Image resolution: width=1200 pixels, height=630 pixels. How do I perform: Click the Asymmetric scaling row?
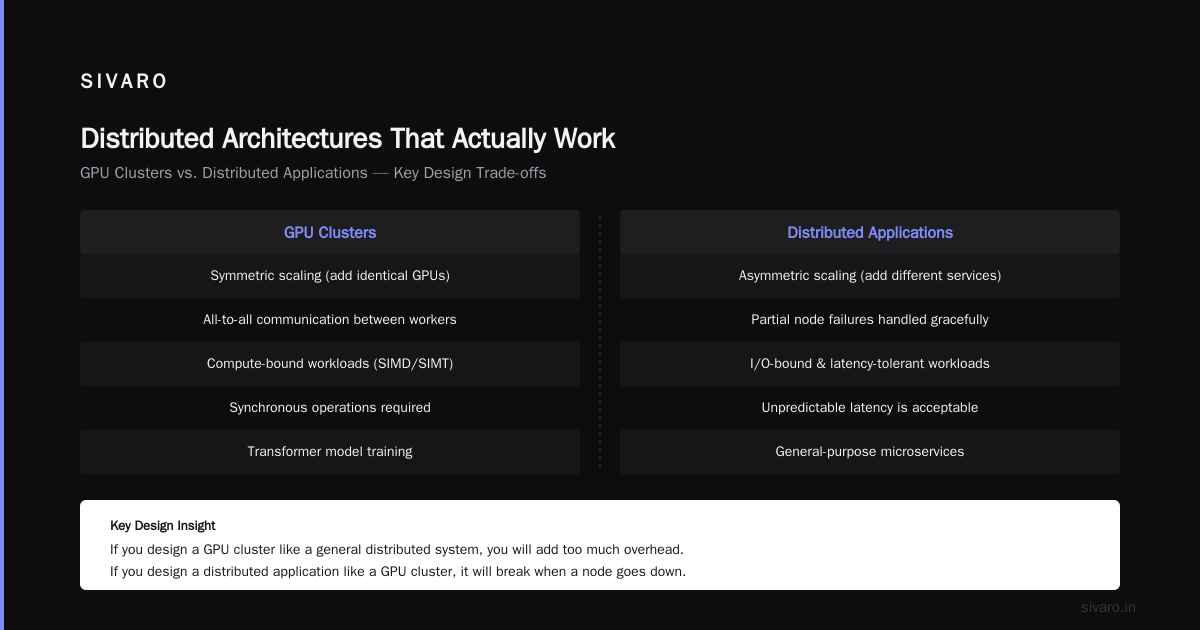point(870,276)
